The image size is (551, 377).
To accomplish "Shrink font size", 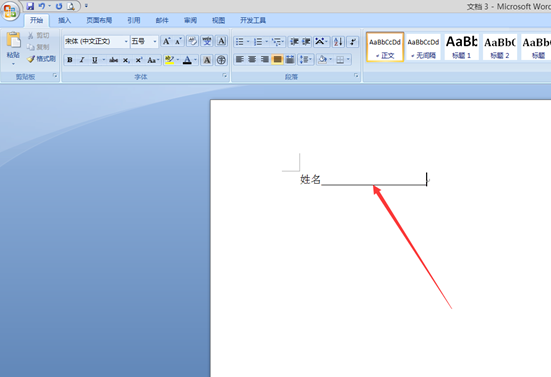I will click(x=178, y=41).
